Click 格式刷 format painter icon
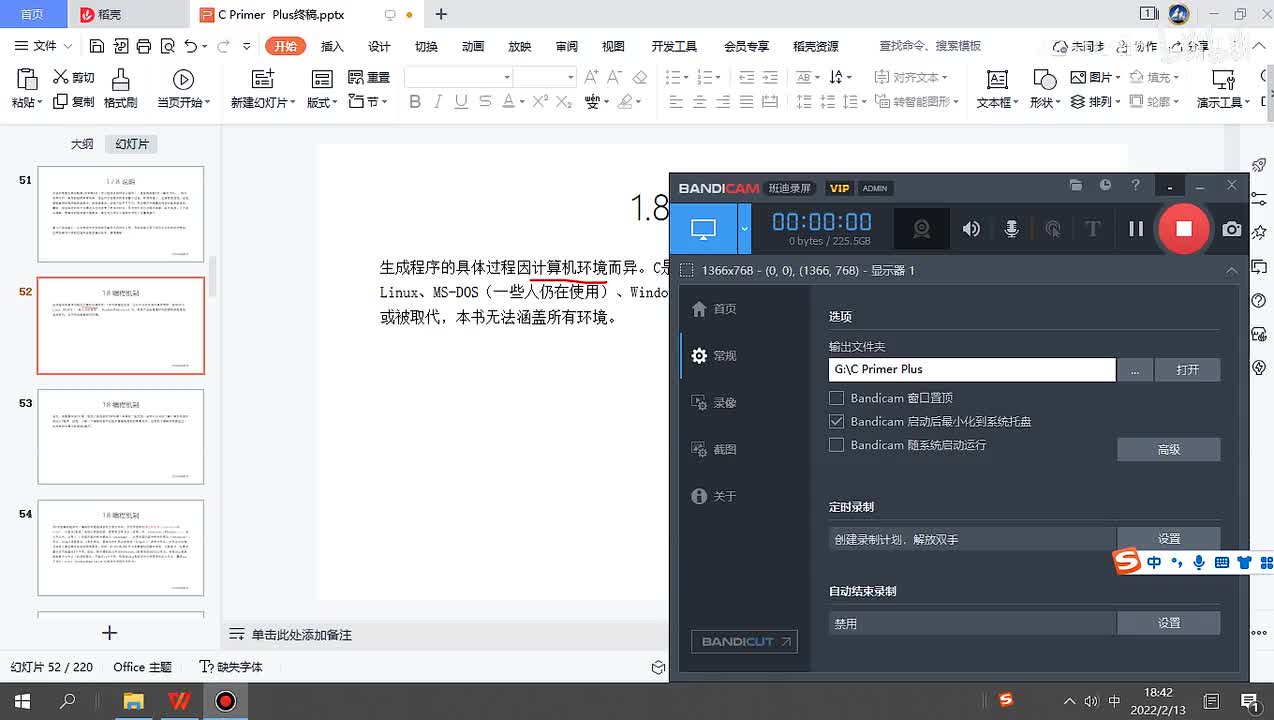This screenshot has width=1274, height=720. [x=120, y=80]
